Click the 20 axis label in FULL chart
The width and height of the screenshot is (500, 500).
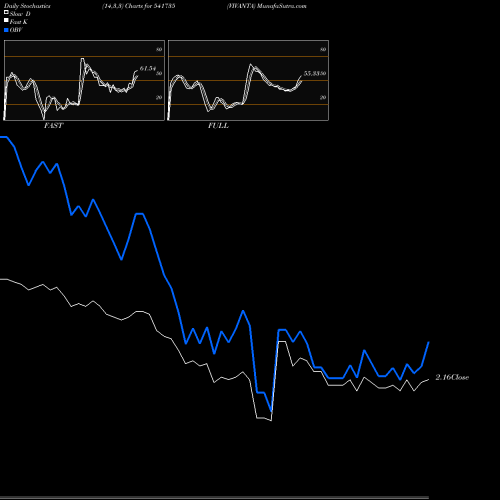(323, 97)
